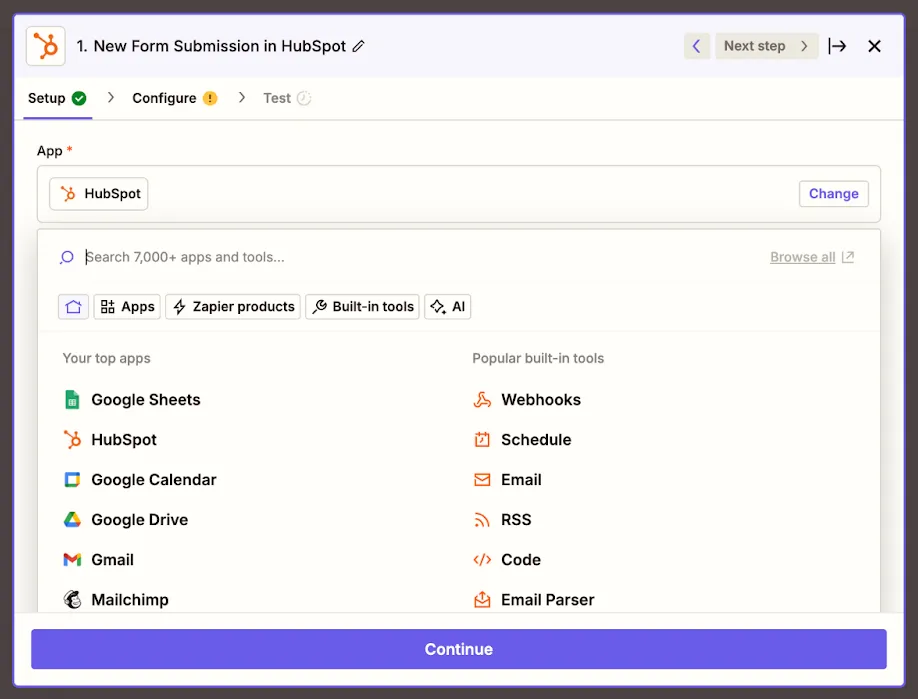Viewport: 918px width, 699px height.
Task: Select the Email Parser icon
Action: pyautogui.click(x=482, y=599)
